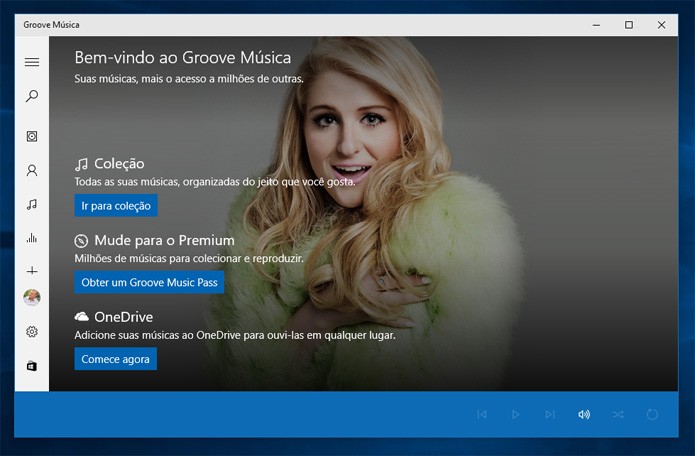Screen dimensions: 695x456
Task: Click the 'Coleção' heading text
Action: pyautogui.click(x=119, y=164)
